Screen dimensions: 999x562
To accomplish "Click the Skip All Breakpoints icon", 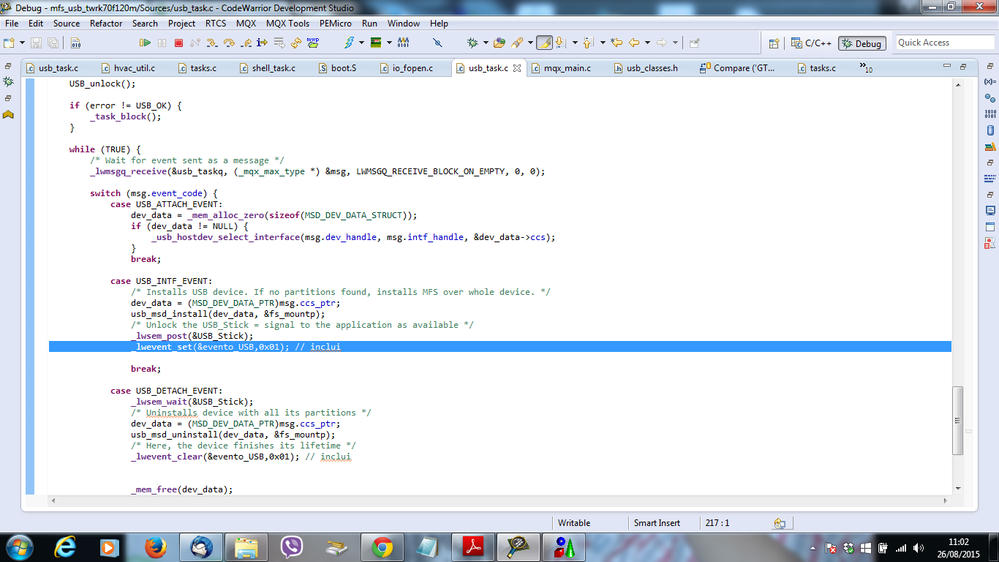I will click(437, 43).
